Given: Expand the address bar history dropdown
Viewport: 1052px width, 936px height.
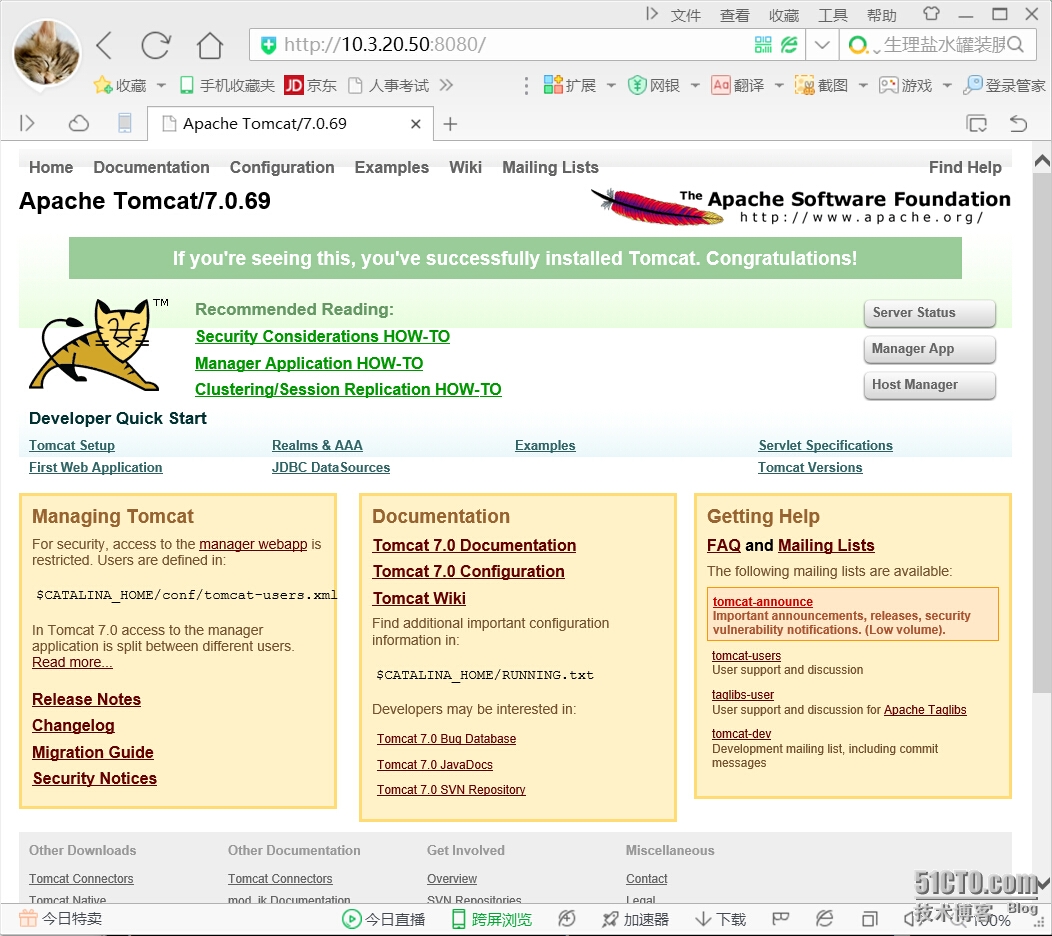Looking at the screenshot, I should tap(822, 45).
